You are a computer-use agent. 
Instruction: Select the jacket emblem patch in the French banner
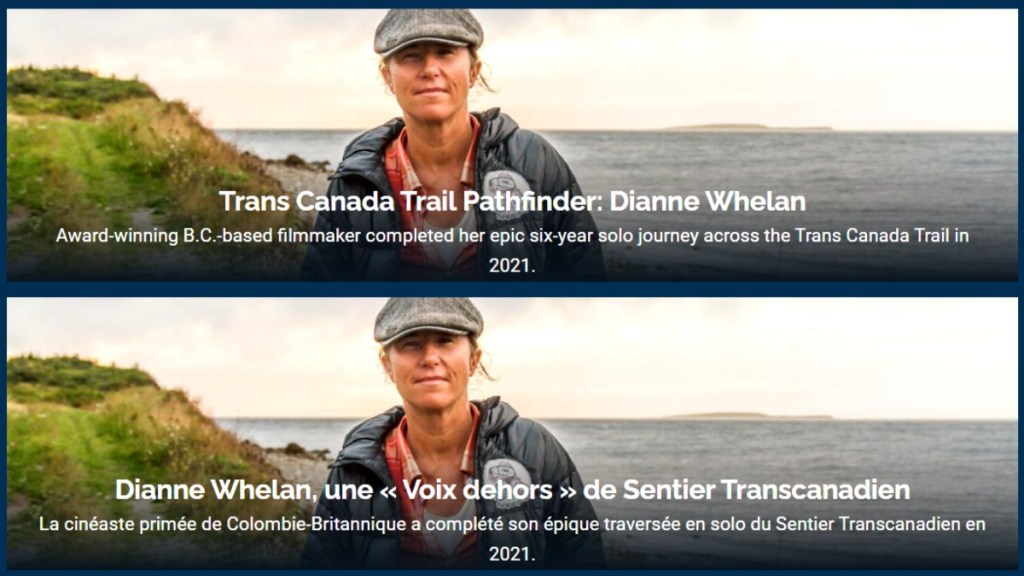[507, 479]
